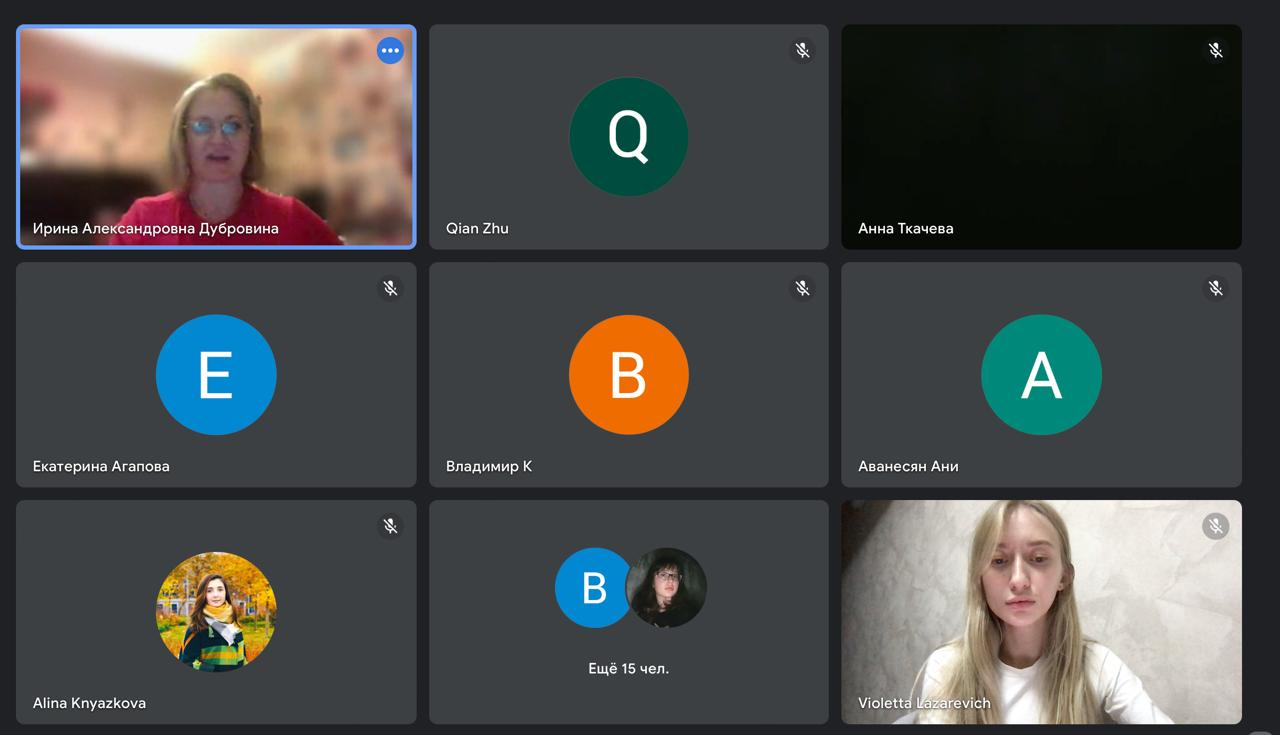The width and height of the screenshot is (1280, 735).
Task: Click the name label 'Qian Zhu'
Action: click(x=477, y=229)
